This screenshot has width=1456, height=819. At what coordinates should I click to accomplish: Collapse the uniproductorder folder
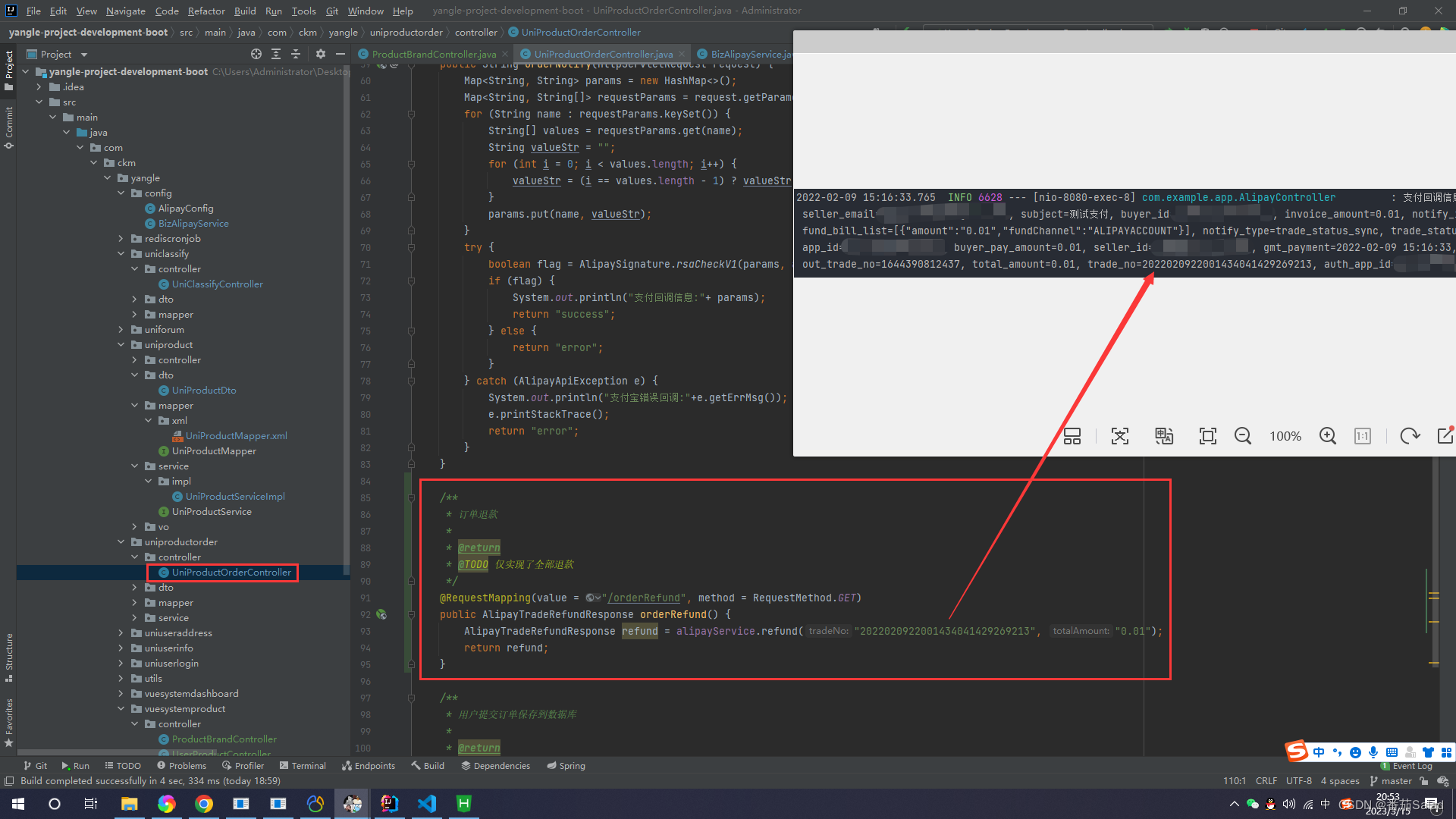point(121,542)
